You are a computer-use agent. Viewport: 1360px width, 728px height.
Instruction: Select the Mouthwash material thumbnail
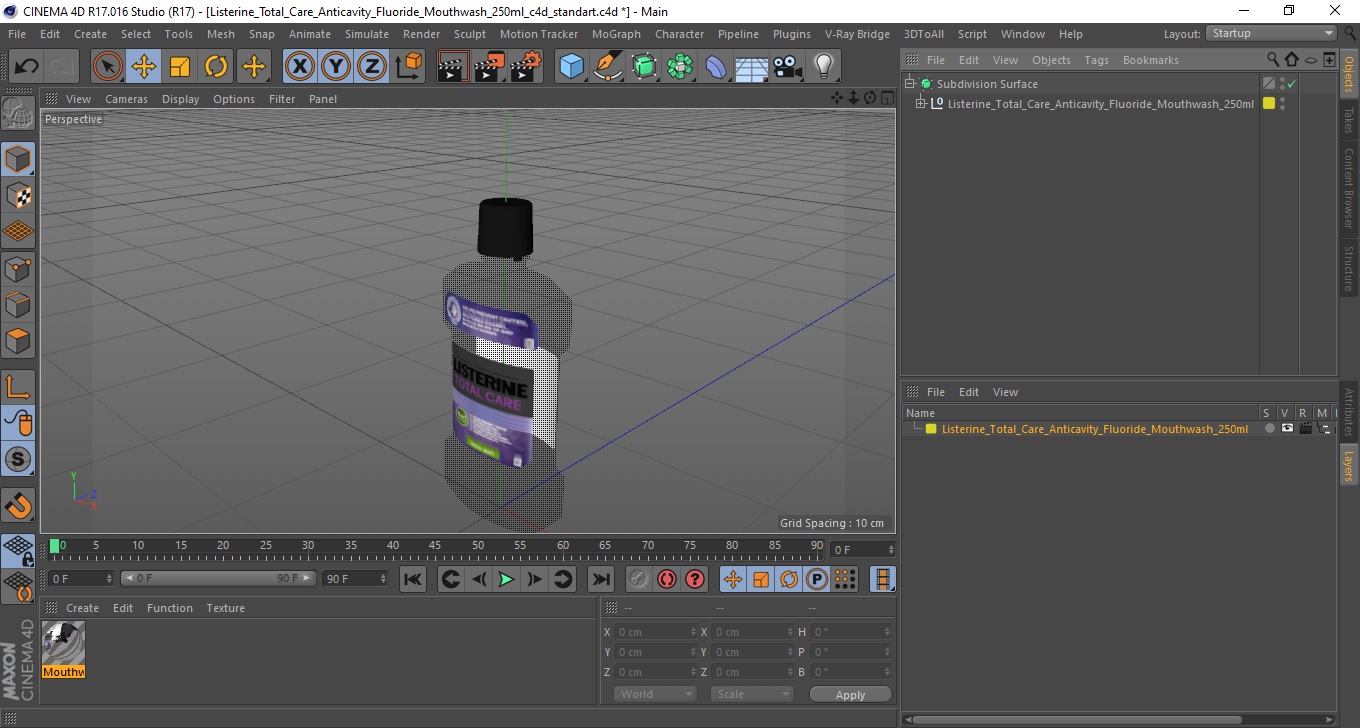pos(64,649)
